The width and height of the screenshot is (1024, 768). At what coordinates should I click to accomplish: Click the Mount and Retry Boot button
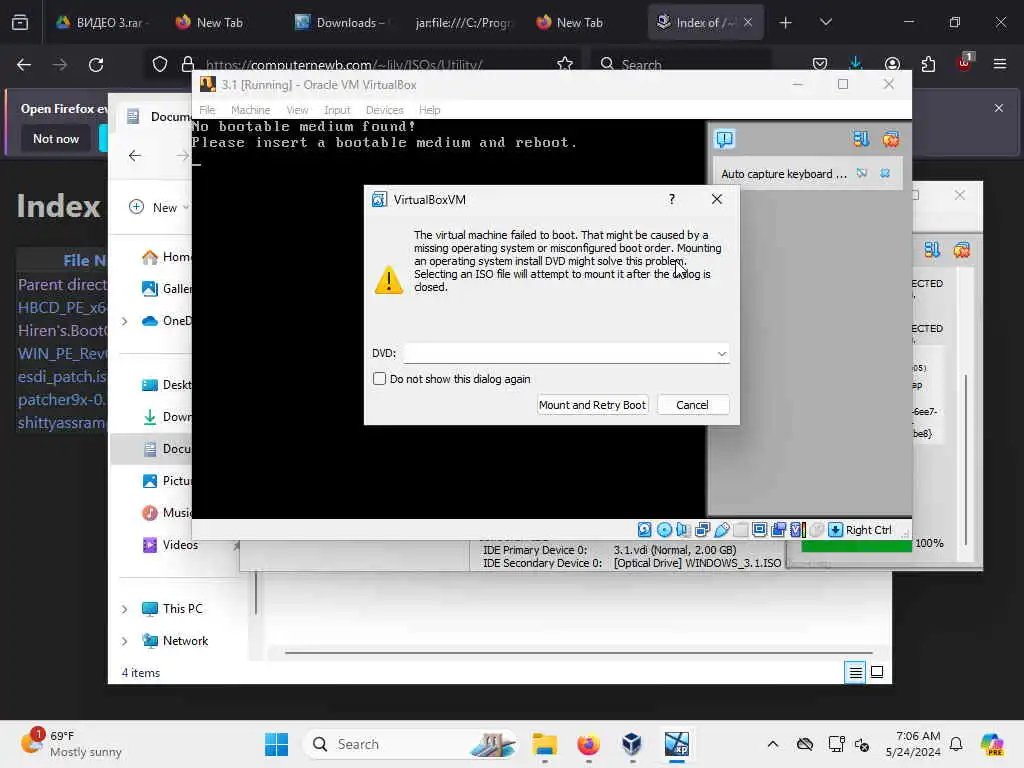[592, 405]
